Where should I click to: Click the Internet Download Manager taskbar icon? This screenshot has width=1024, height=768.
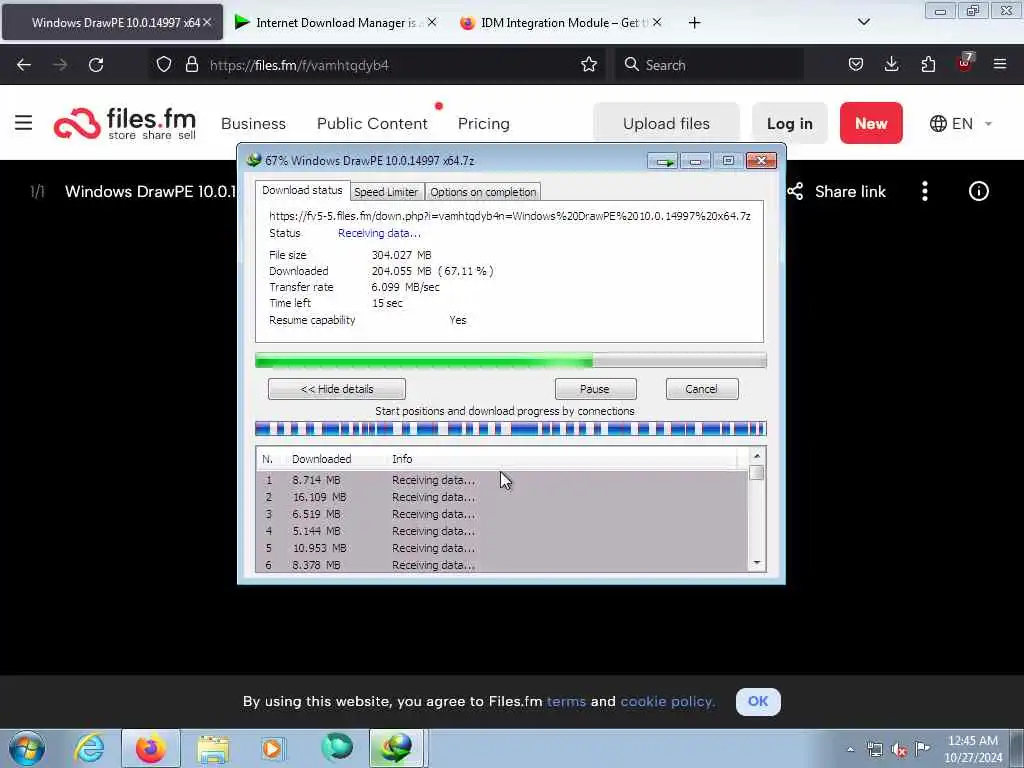coord(398,748)
